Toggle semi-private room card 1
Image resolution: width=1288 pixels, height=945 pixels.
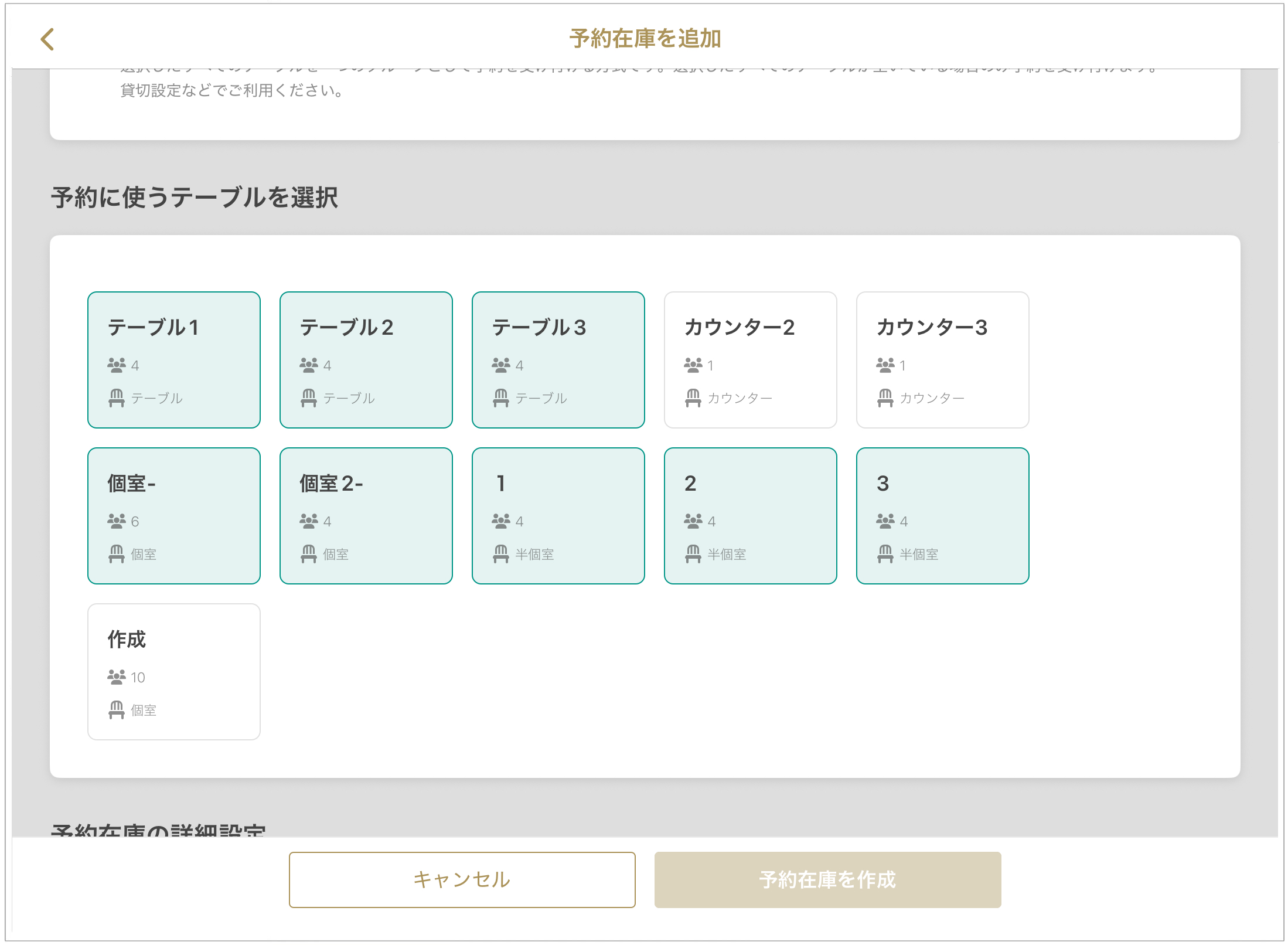(558, 516)
